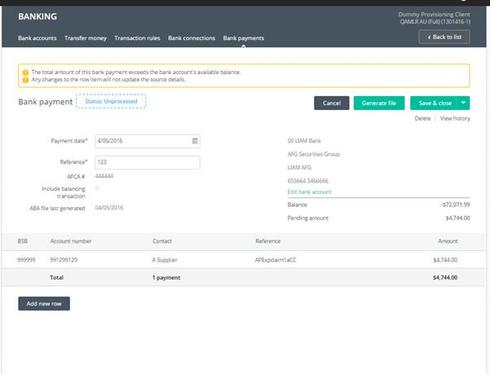Viewport: 490px width, 375px height.
Task: Click the second yellow warning icon
Action: [x=25, y=80]
